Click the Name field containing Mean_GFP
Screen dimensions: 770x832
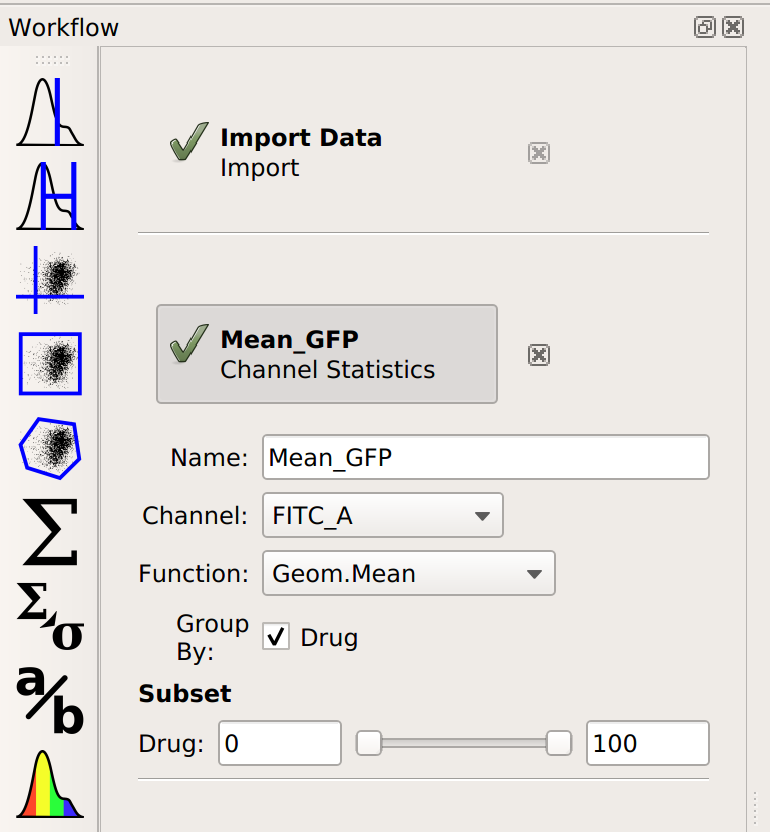[486, 457]
